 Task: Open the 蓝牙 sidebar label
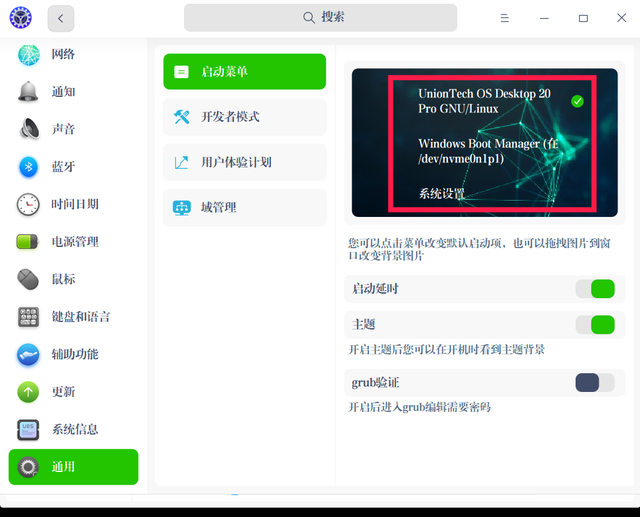63,166
